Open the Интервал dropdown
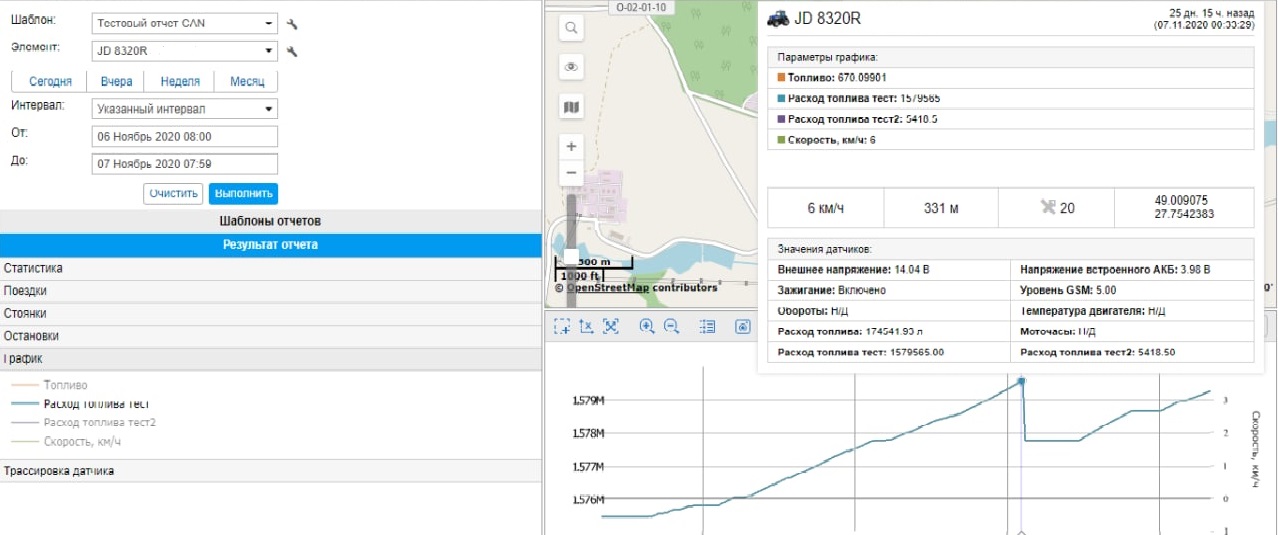 point(184,109)
